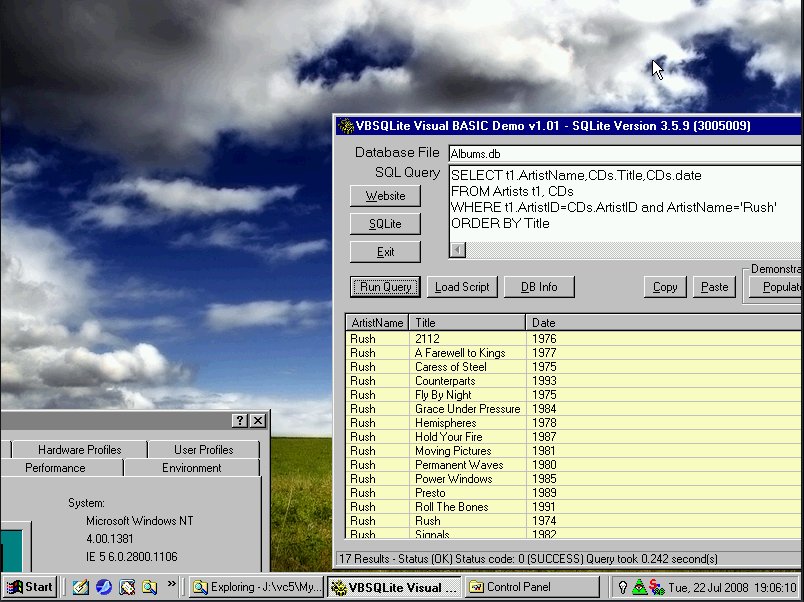
Task: Select the Fly By Night row
Action: tap(573, 395)
